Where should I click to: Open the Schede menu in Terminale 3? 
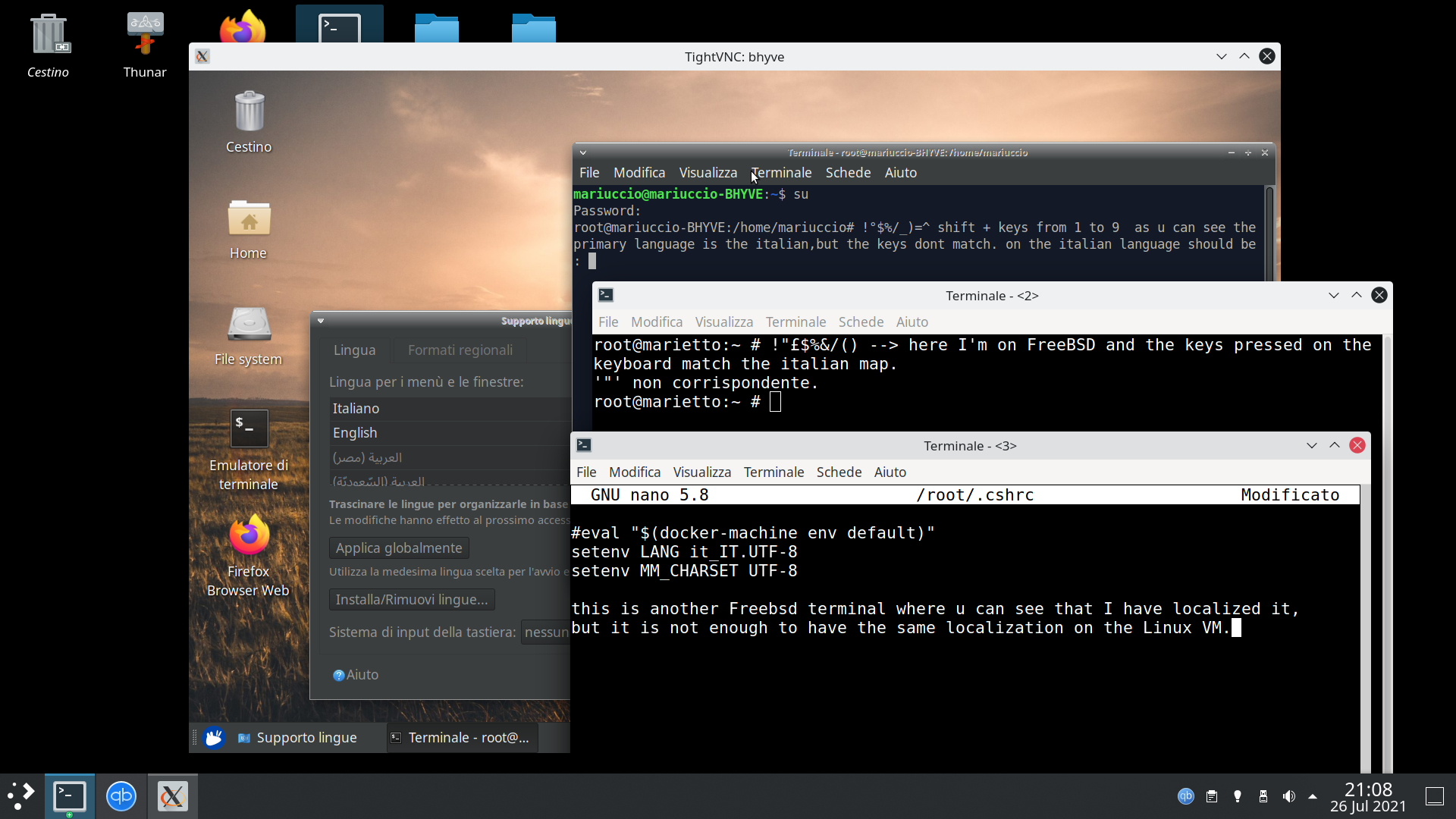point(839,472)
